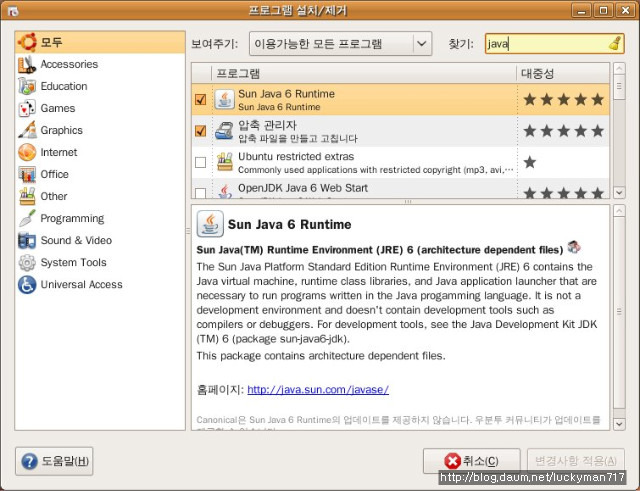Click the 압축 관리자 archive icon
This screenshot has height=491, width=640.
(224, 131)
